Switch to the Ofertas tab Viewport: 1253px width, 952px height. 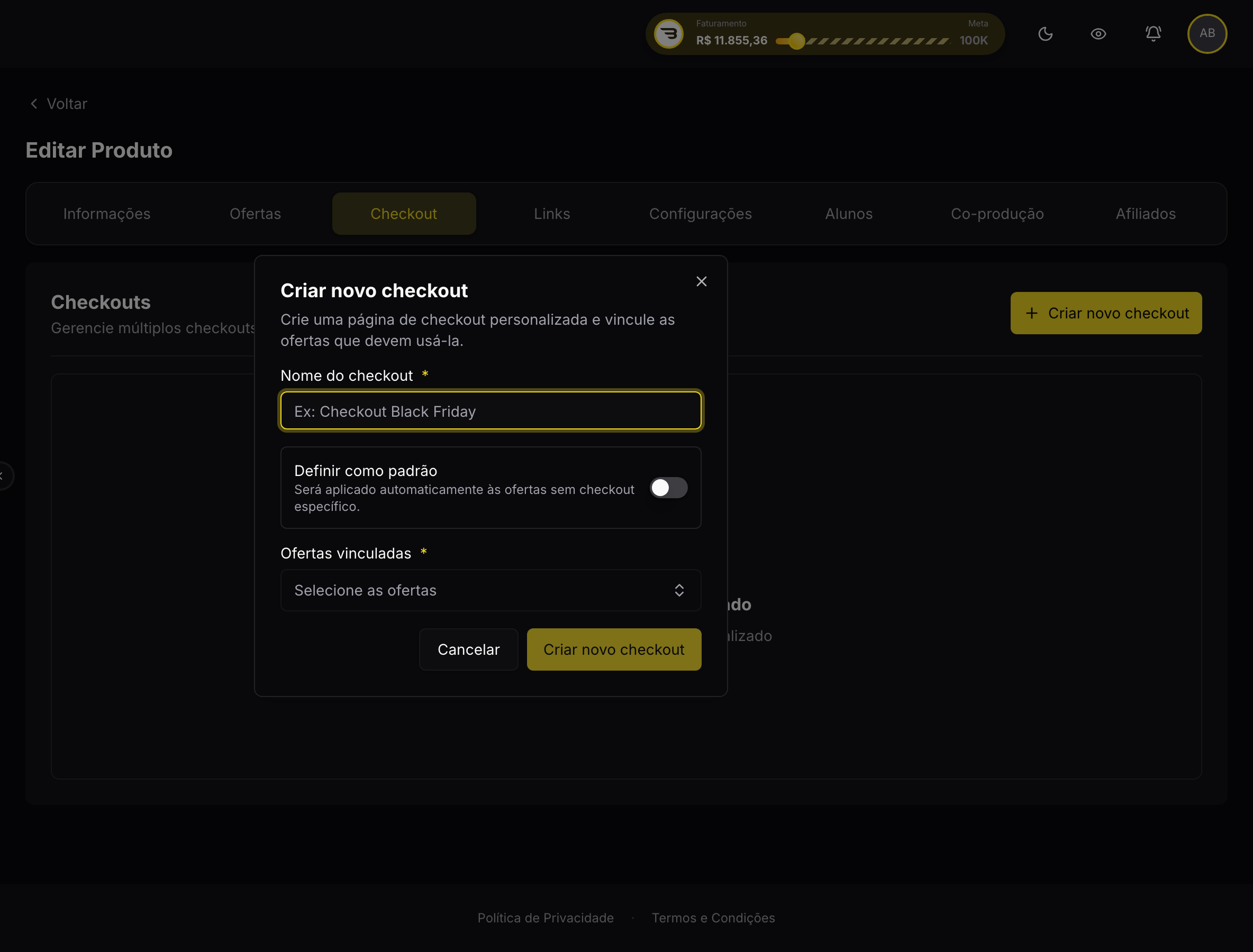pyautogui.click(x=255, y=214)
